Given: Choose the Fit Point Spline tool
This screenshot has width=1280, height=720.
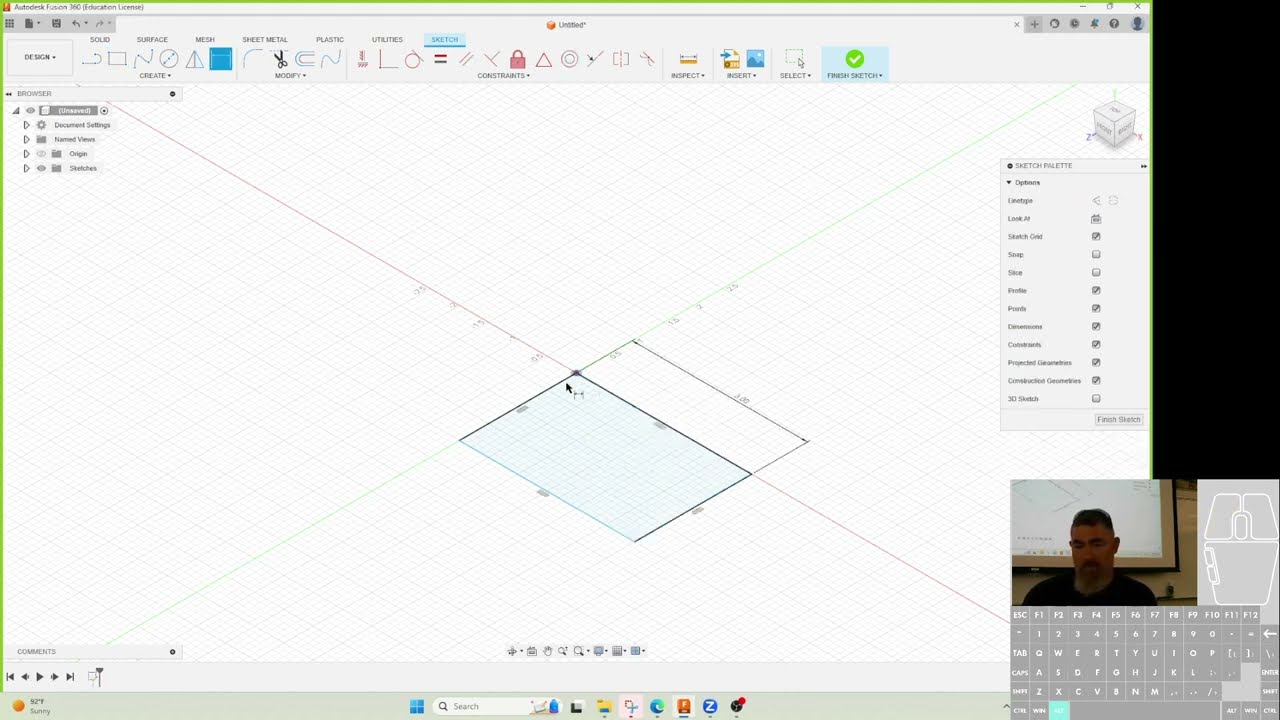Looking at the screenshot, I should click(x=143, y=59).
